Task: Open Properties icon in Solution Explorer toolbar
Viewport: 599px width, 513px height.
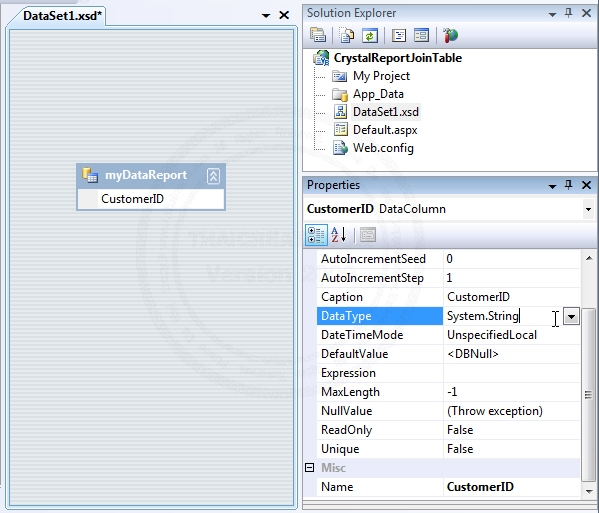Action: point(318,35)
